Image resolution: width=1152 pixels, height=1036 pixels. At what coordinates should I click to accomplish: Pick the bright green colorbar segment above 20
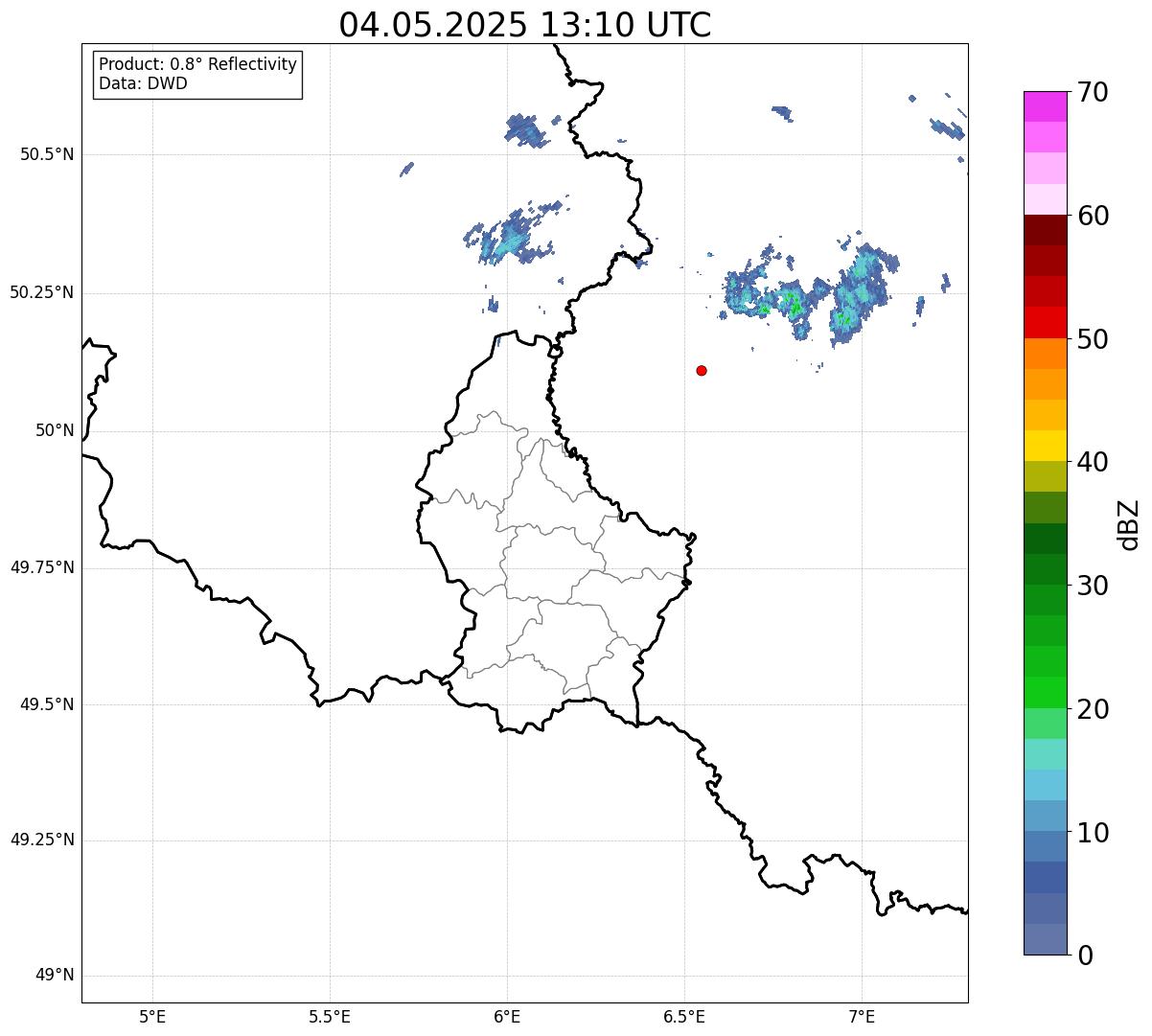pyautogui.click(x=1046, y=693)
